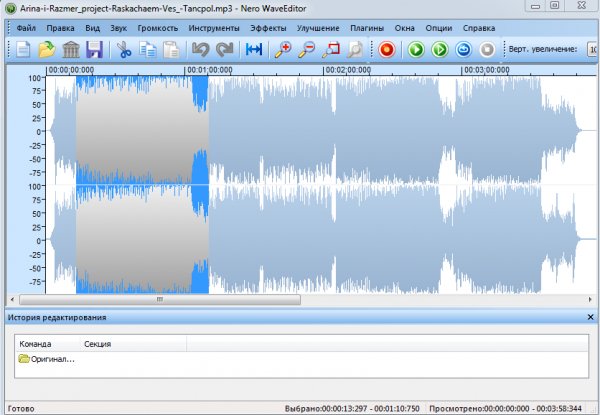Stop playback with the gray stop button
The height and width of the screenshot is (415, 600).
[x=487, y=50]
